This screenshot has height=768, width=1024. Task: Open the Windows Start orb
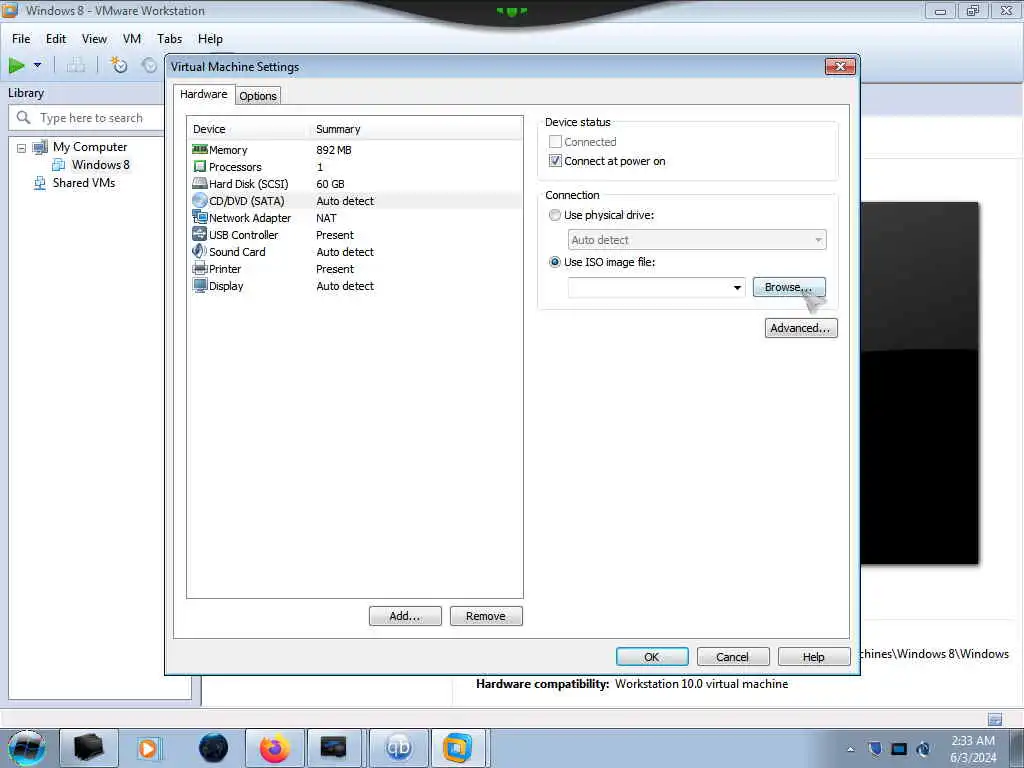coord(27,748)
